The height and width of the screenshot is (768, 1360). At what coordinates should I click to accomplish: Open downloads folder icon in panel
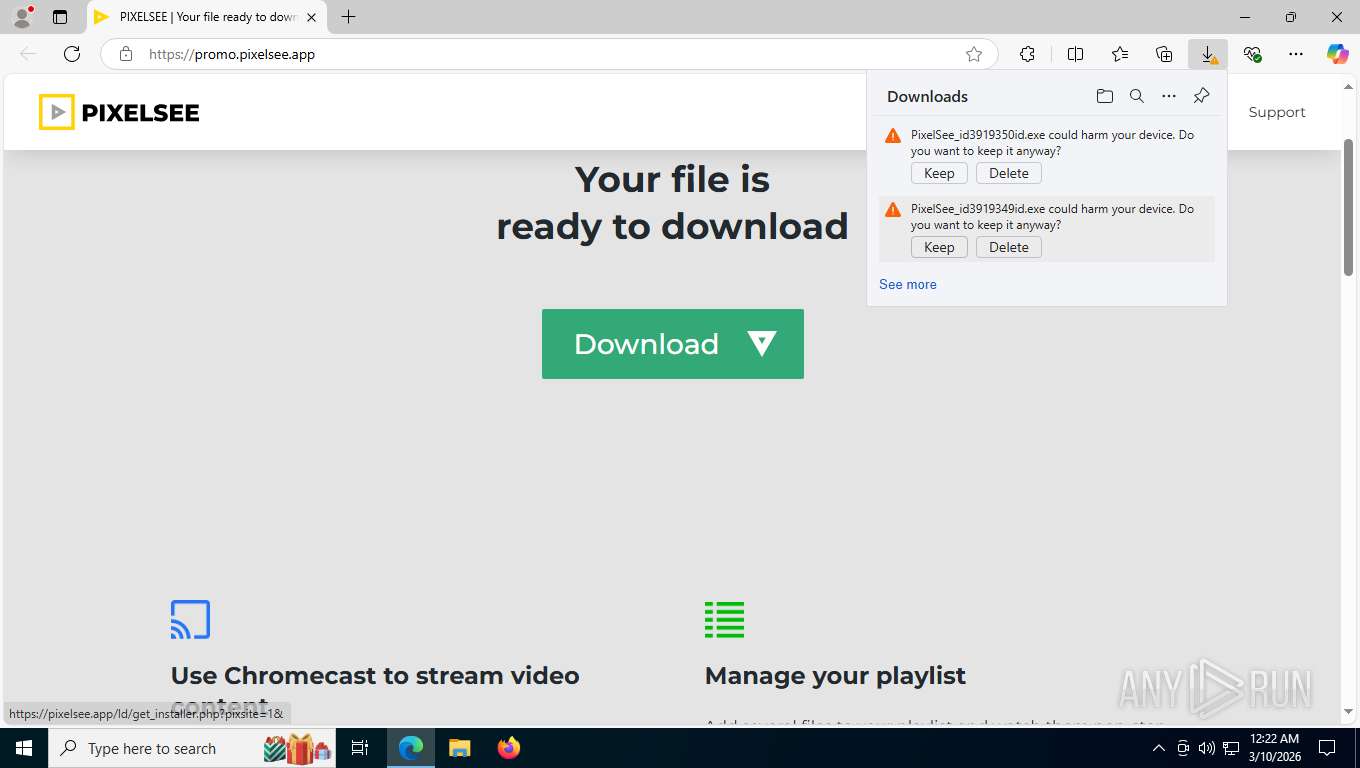click(1104, 96)
